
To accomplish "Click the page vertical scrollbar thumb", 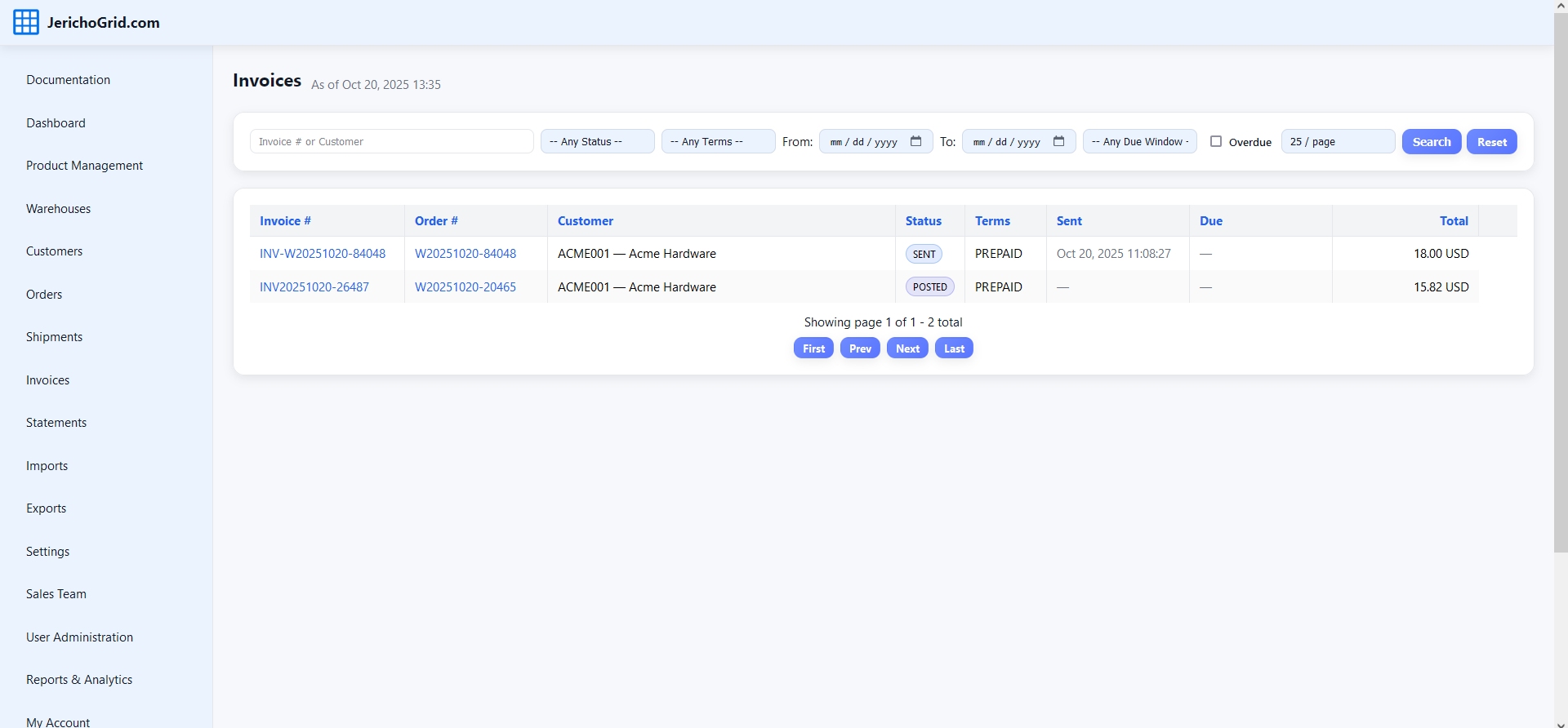I will tap(1561, 283).
